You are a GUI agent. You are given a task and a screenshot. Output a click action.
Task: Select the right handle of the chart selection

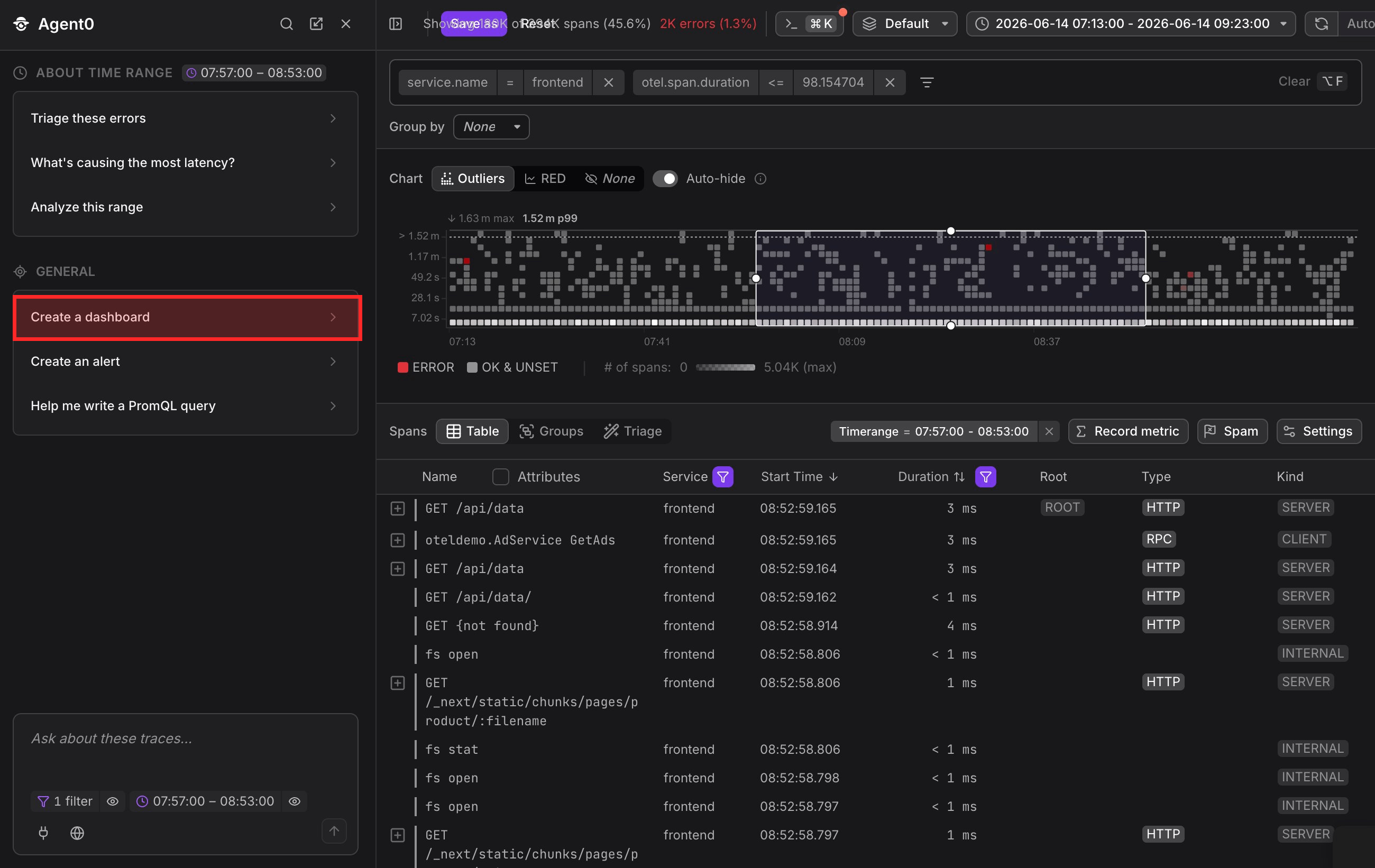click(x=1145, y=279)
